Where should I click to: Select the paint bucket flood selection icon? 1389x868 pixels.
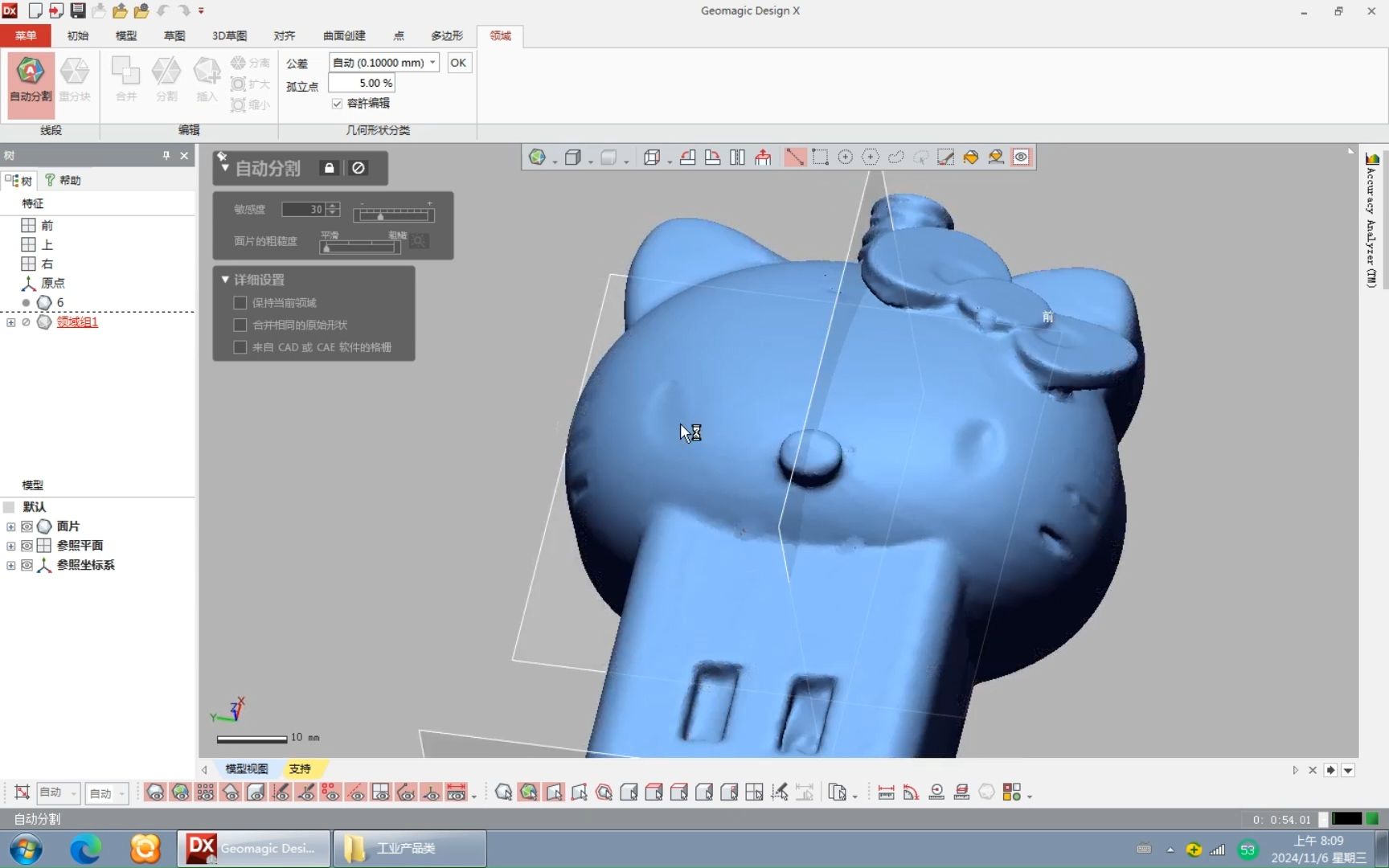click(971, 158)
